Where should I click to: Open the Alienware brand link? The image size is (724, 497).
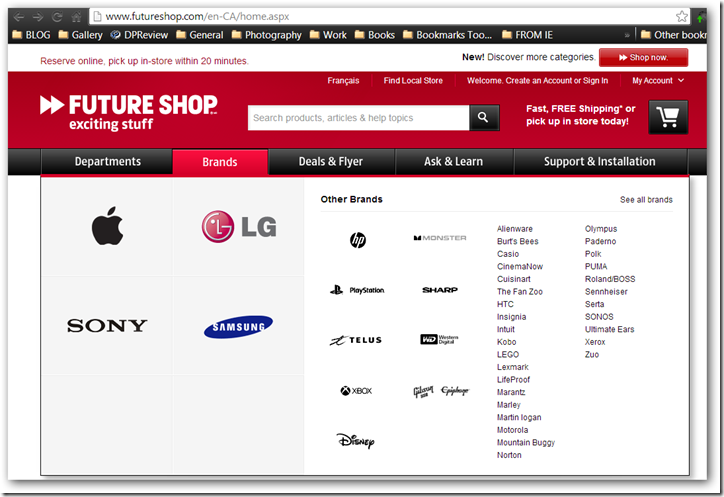pos(515,229)
